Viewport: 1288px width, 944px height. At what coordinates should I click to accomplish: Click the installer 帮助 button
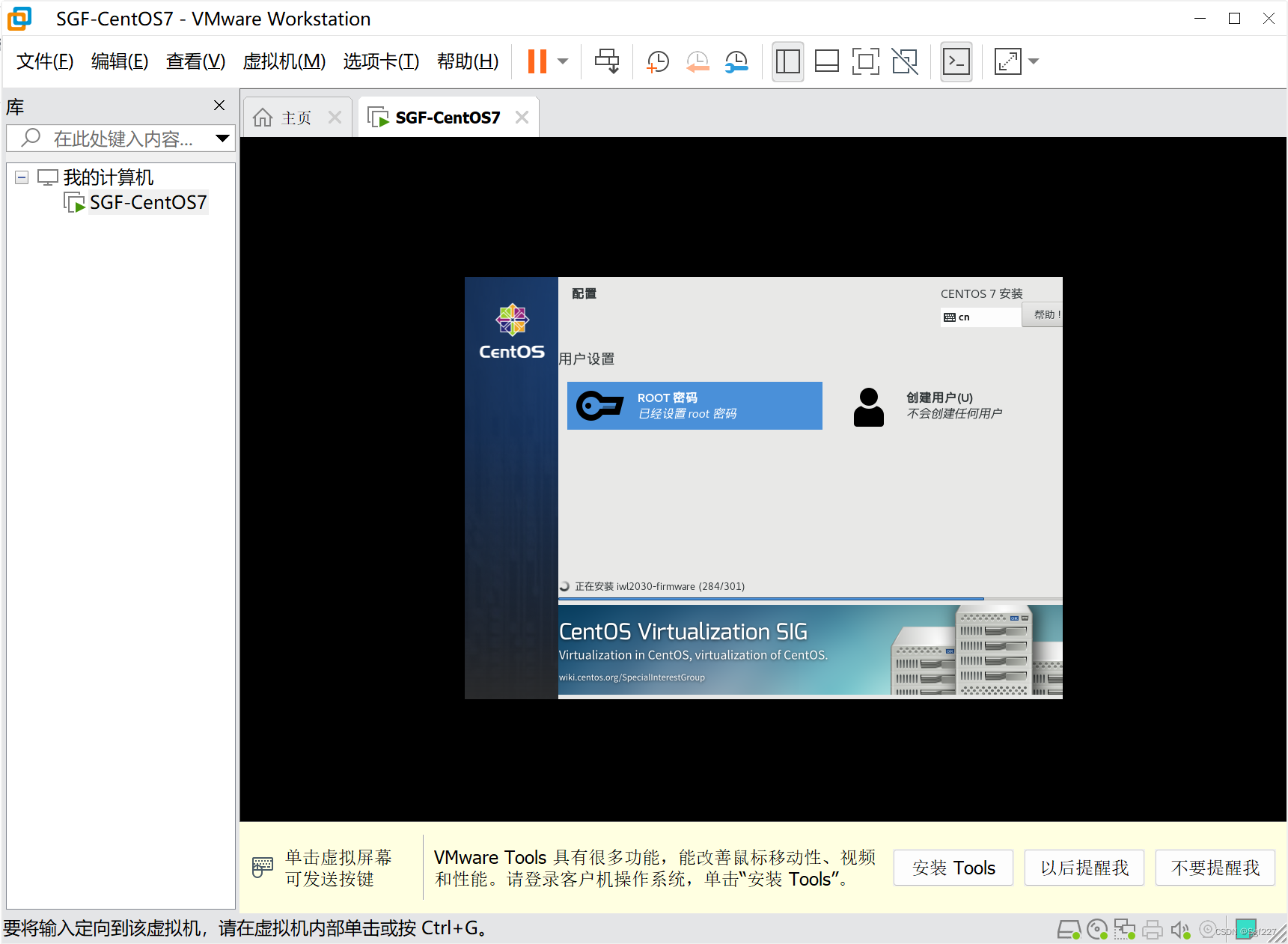[1043, 315]
